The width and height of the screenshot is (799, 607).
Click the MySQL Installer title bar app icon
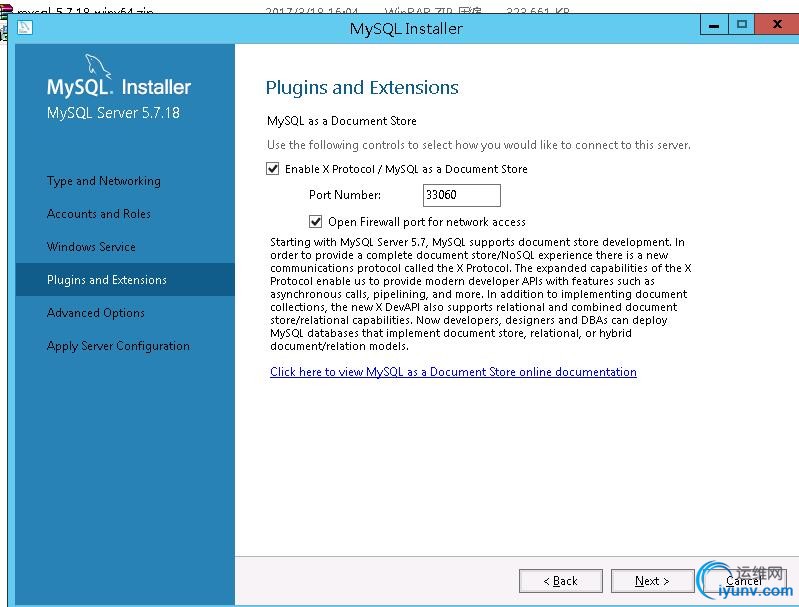(24, 28)
